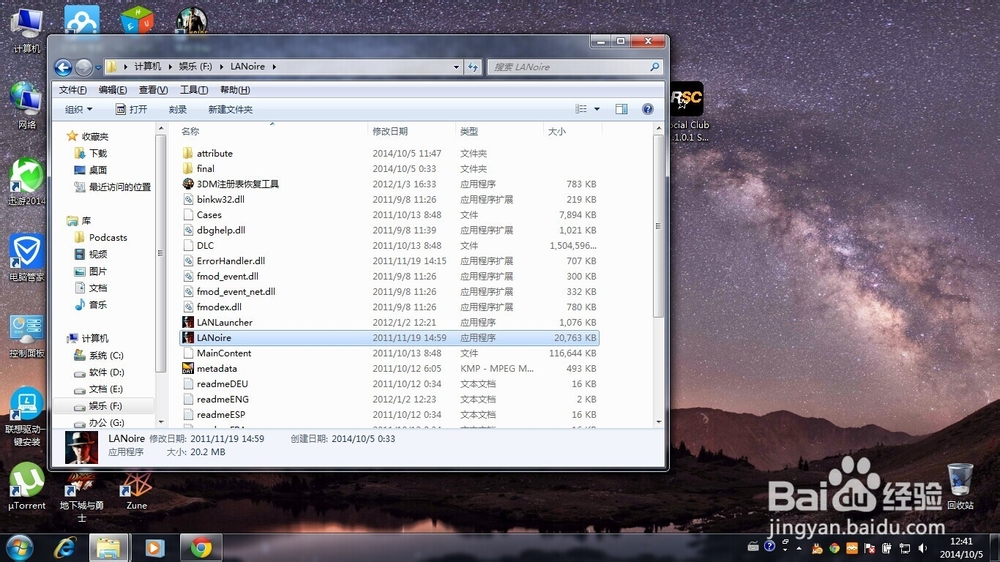
Task: Open 桌面 in navigation pane
Action: (98, 170)
